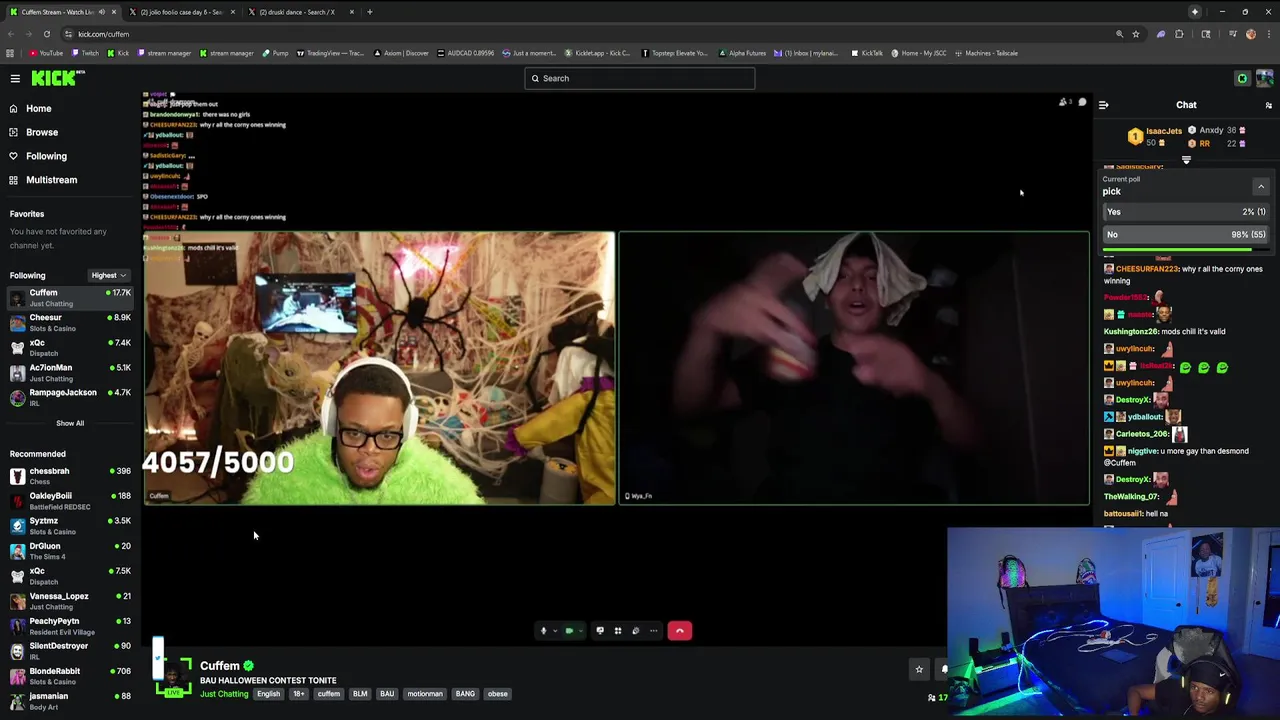Open recommended channel jasmanian
This screenshot has height=720, width=1280.
click(x=70, y=701)
